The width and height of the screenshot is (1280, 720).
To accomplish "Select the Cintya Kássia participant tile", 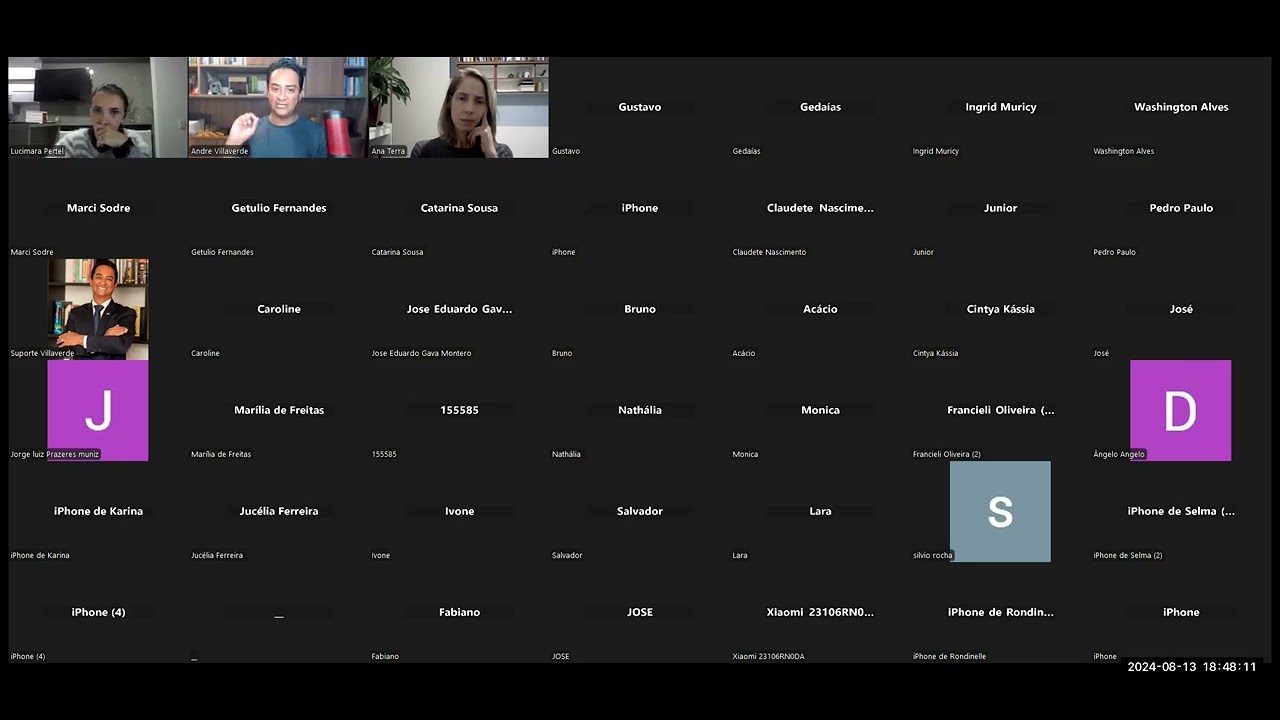I will pyautogui.click(x=1000, y=309).
